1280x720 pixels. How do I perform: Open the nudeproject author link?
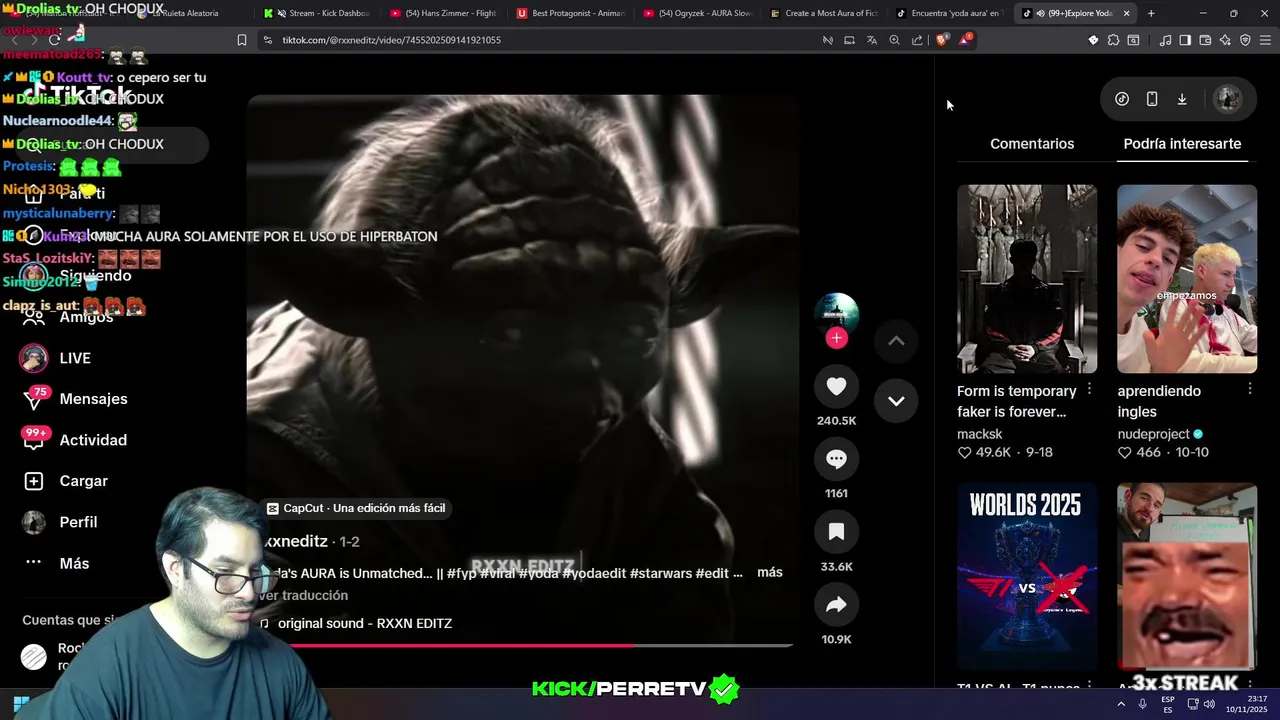point(1153,434)
